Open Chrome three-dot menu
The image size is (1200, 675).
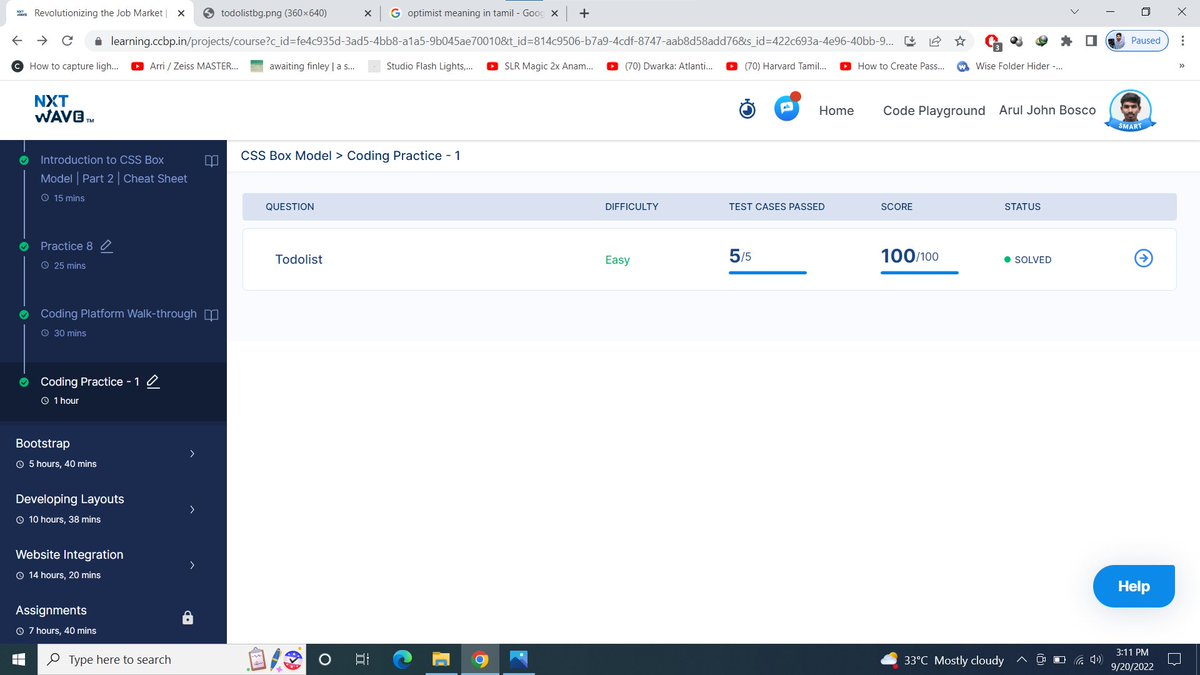[x=1183, y=41]
